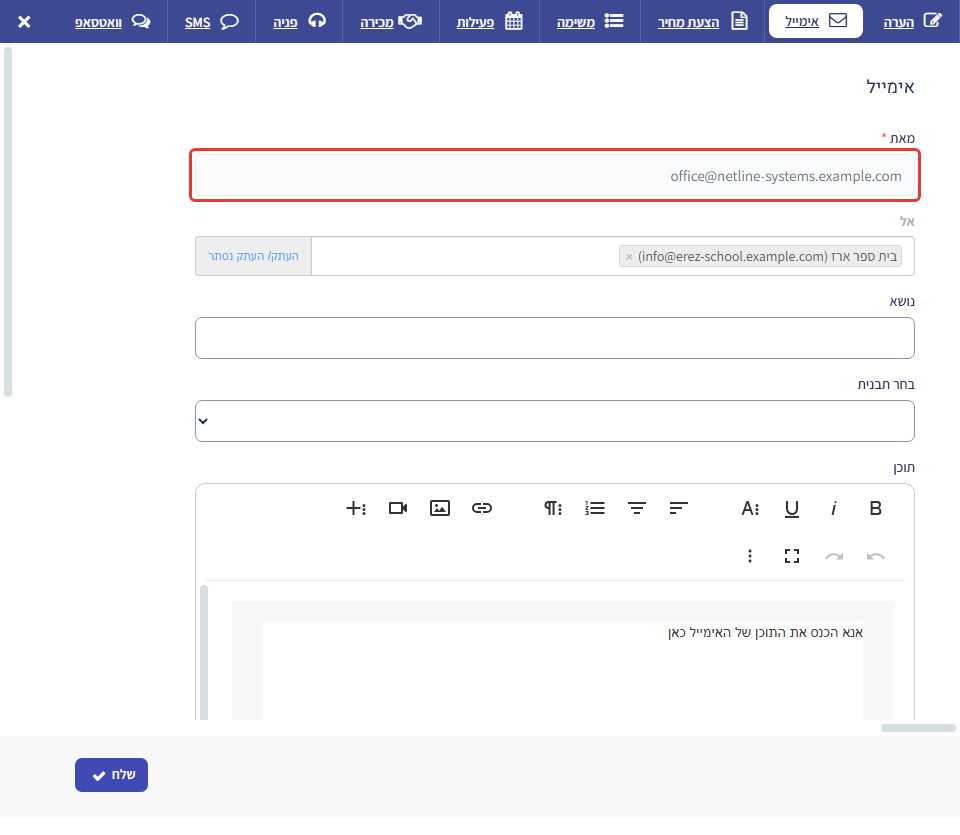Viewport: 960px width, 835px height.
Task: Insert a video into the email
Action: [x=398, y=508]
